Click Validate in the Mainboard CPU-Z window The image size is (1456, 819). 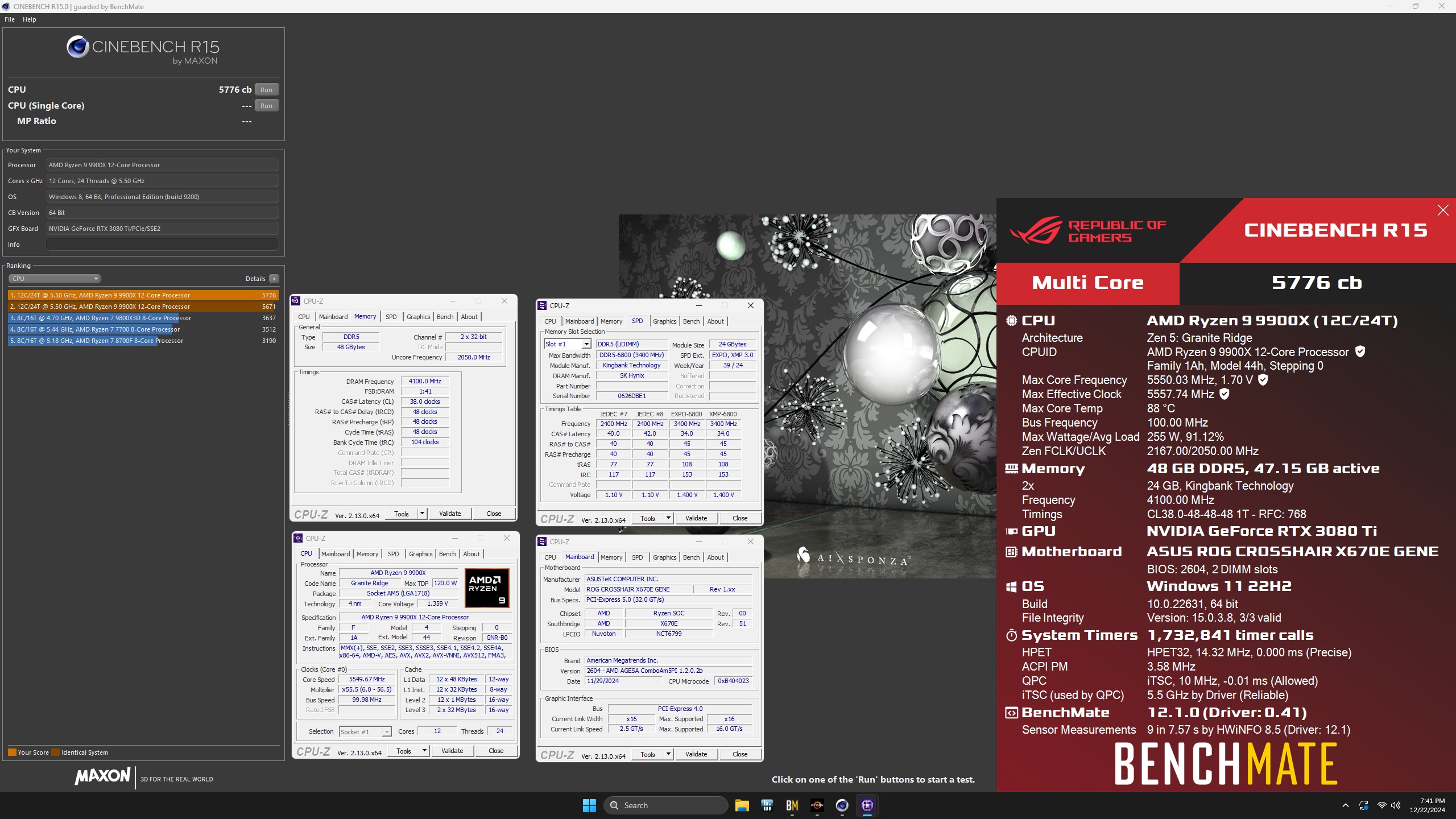(x=696, y=754)
